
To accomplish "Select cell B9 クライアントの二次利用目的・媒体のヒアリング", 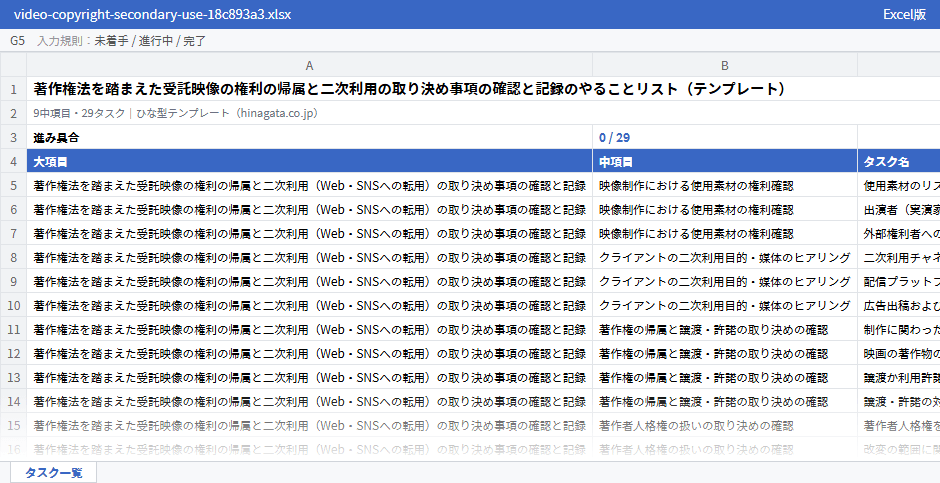I will pos(725,281).
